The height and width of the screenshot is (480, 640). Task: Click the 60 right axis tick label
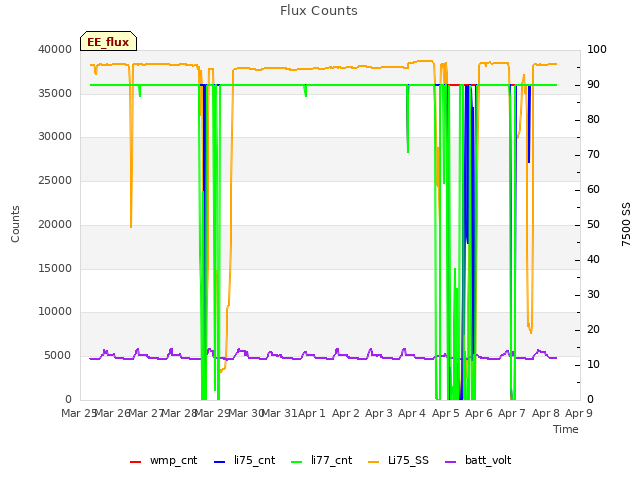(593, 190)
